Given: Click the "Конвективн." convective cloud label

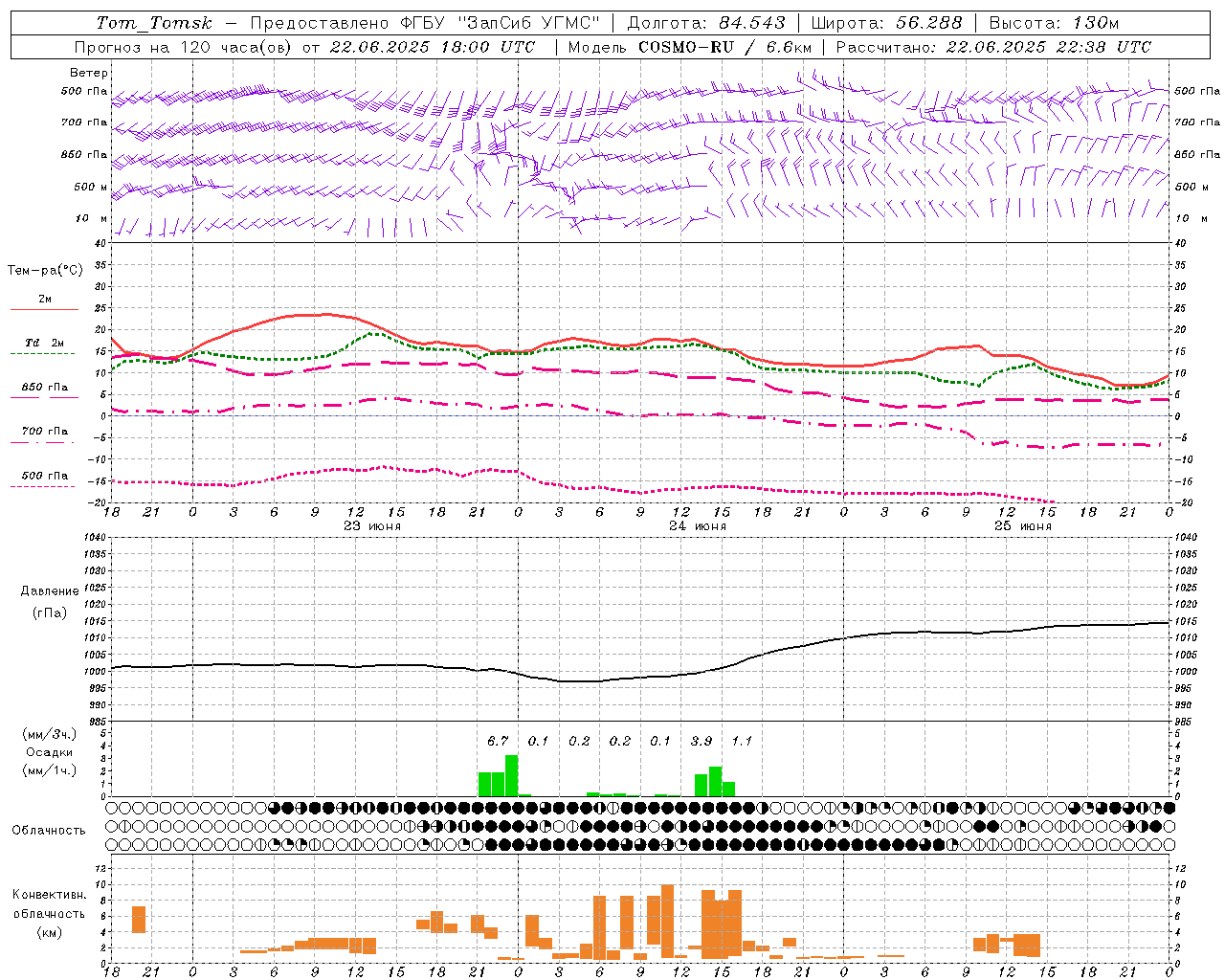Looking at the screenshot, I should click(50, 895).
